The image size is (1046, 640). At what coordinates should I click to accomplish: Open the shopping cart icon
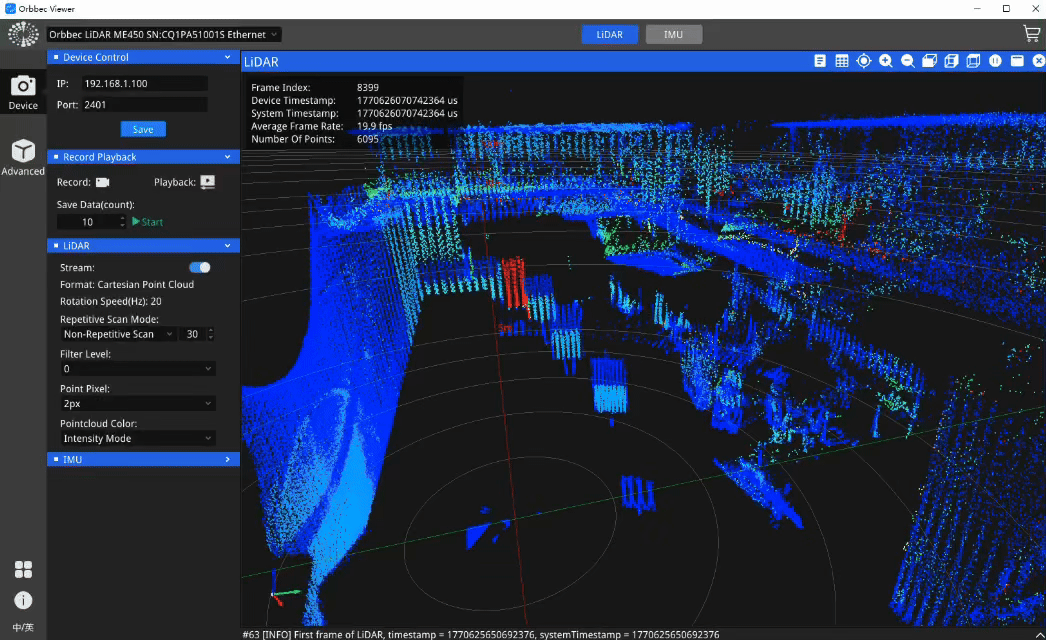1031,34
